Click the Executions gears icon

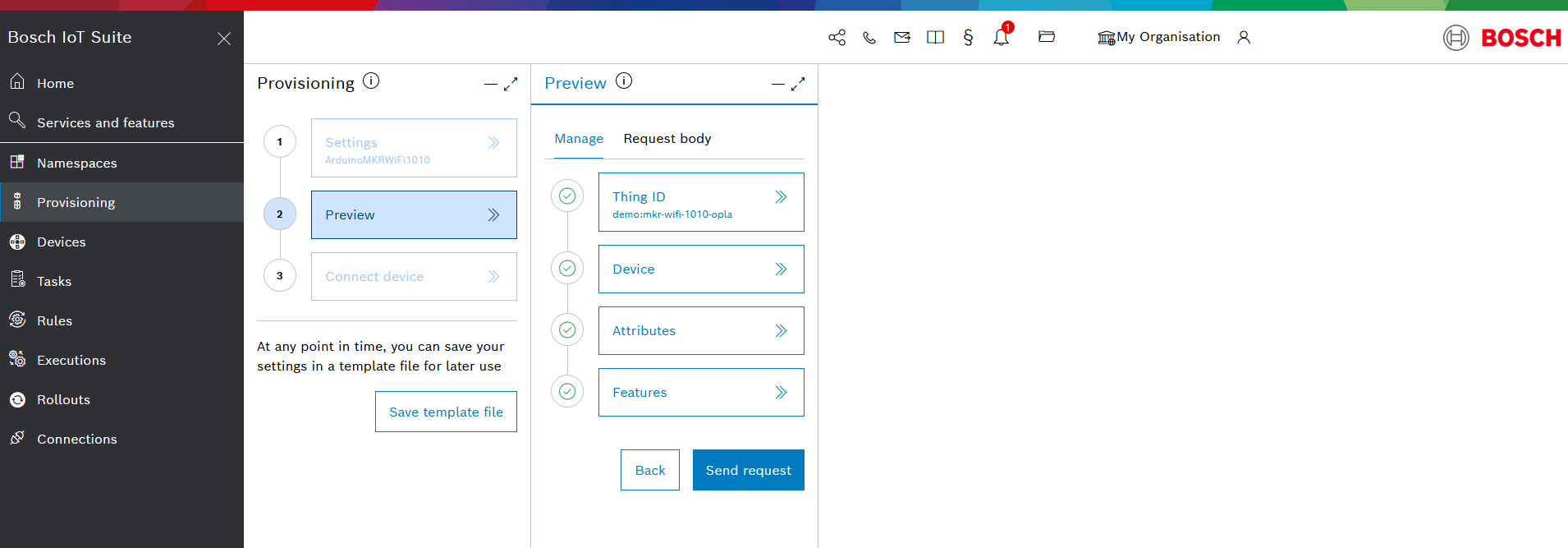click(x=17, y=359)
